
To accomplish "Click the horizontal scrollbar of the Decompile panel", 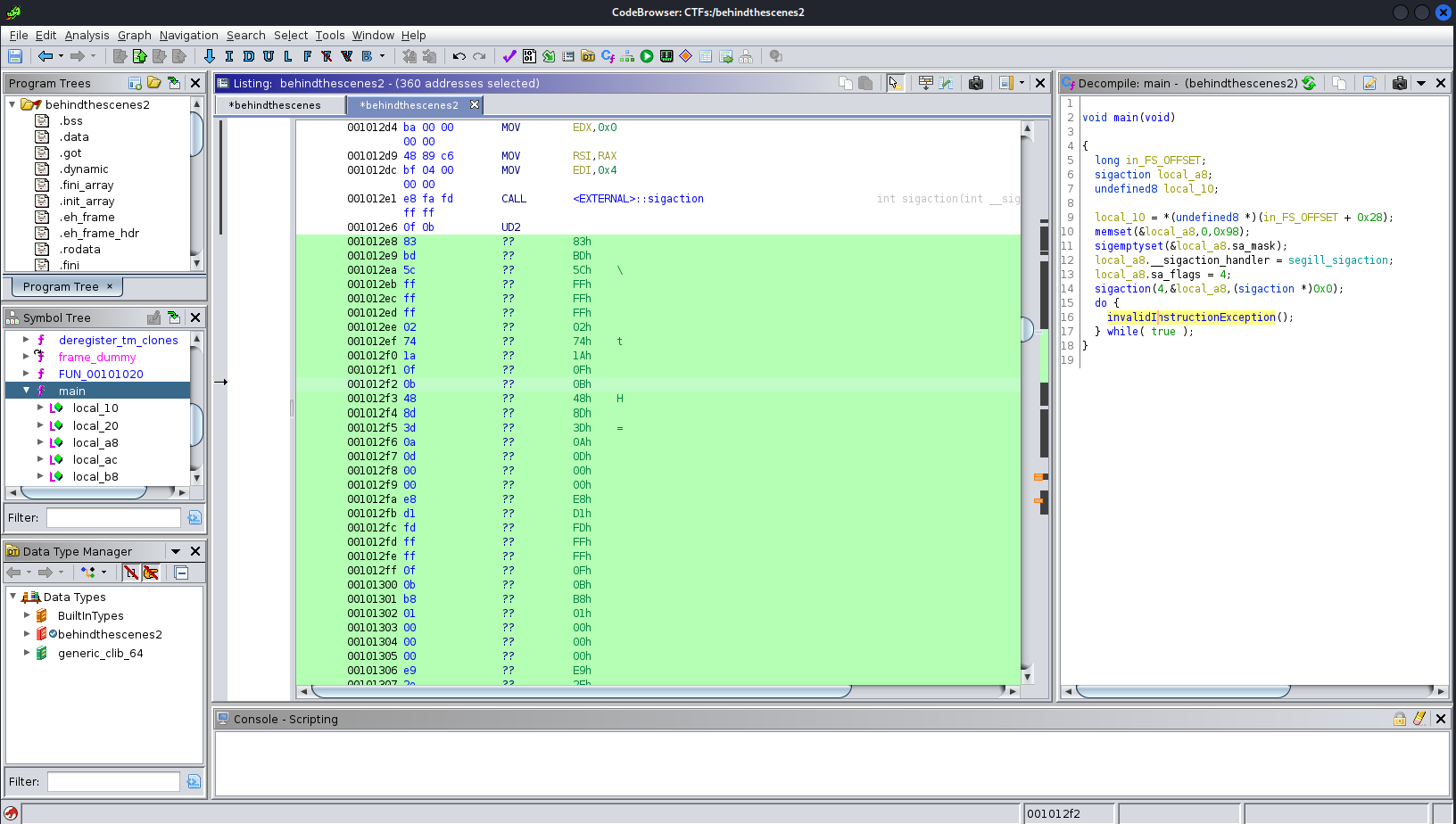I will tap(1253, 691).
